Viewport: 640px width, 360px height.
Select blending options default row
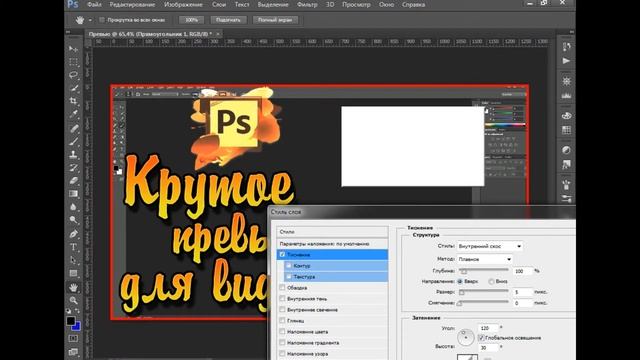[332, 244]
